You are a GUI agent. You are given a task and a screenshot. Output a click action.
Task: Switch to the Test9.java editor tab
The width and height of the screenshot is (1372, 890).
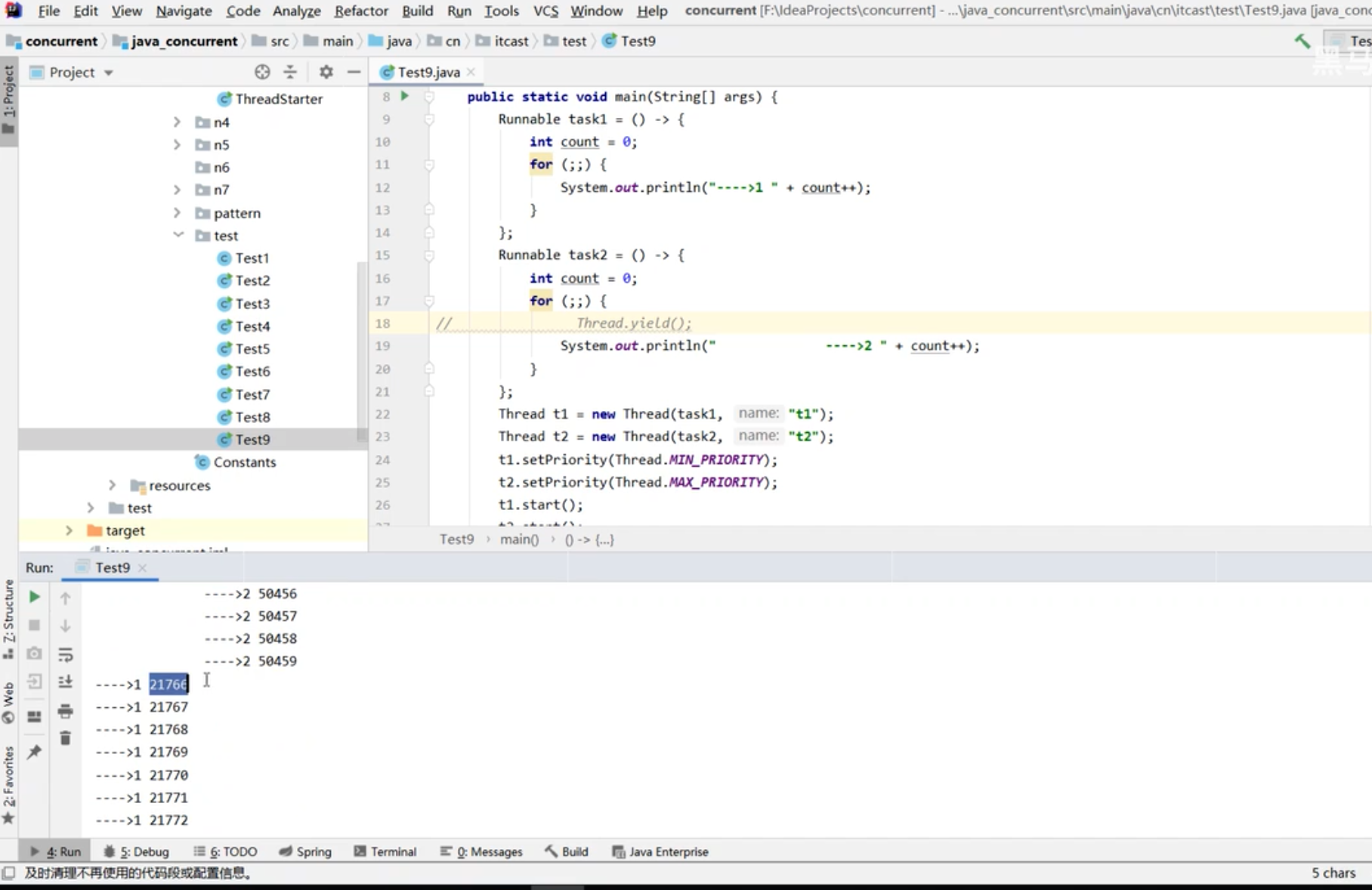pos(428,72)
